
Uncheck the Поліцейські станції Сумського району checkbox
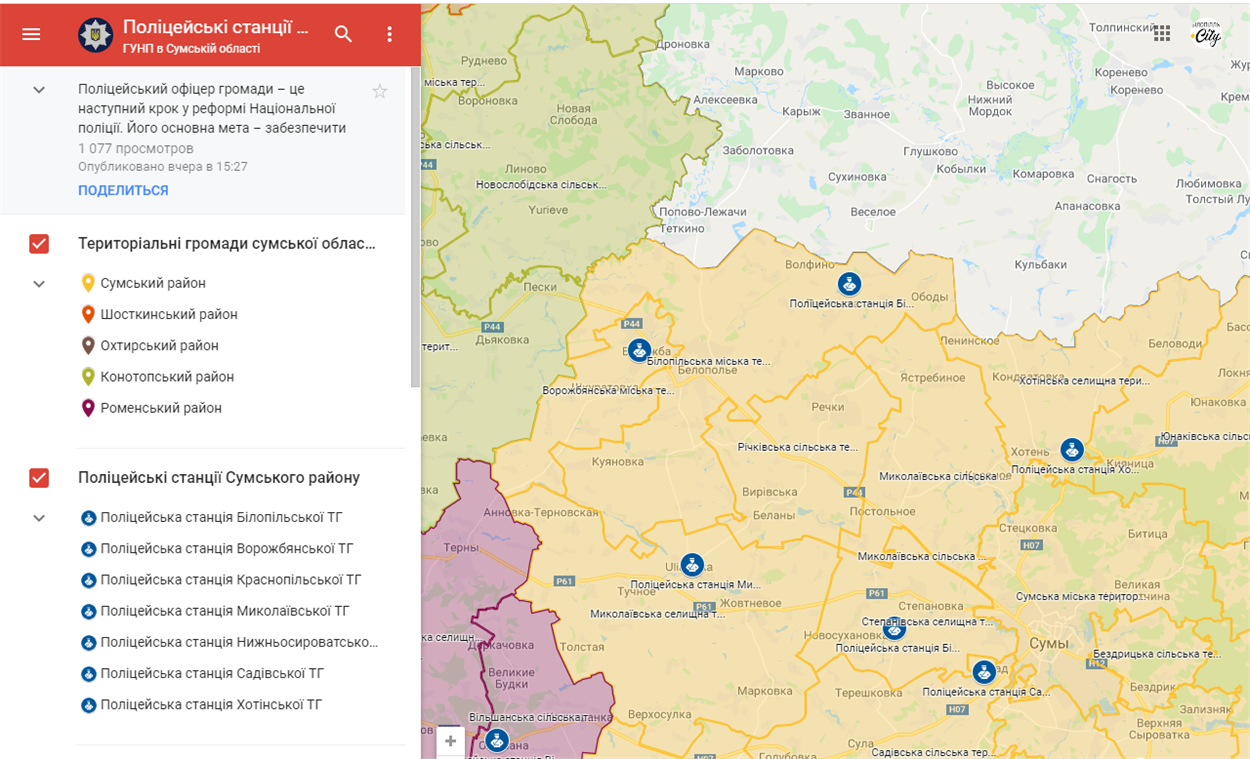click(39, 478)
